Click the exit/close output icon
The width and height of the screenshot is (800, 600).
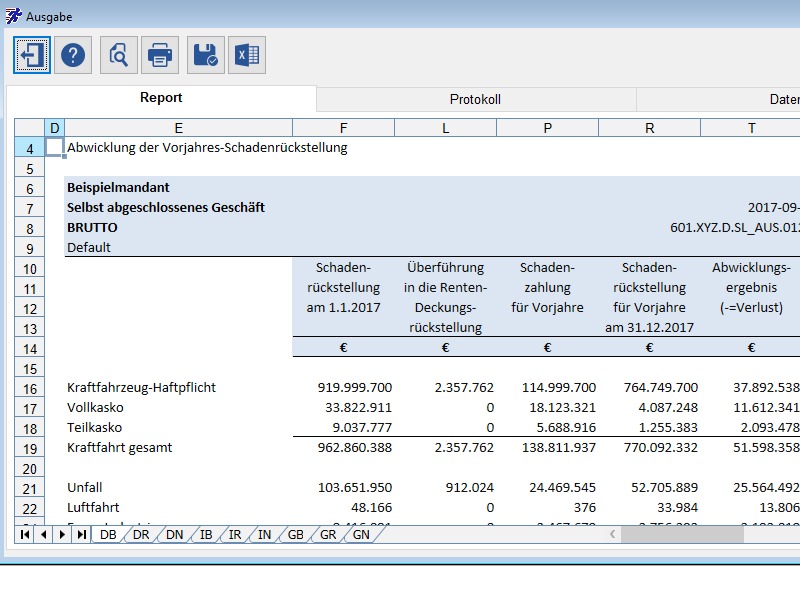[32, 55]
